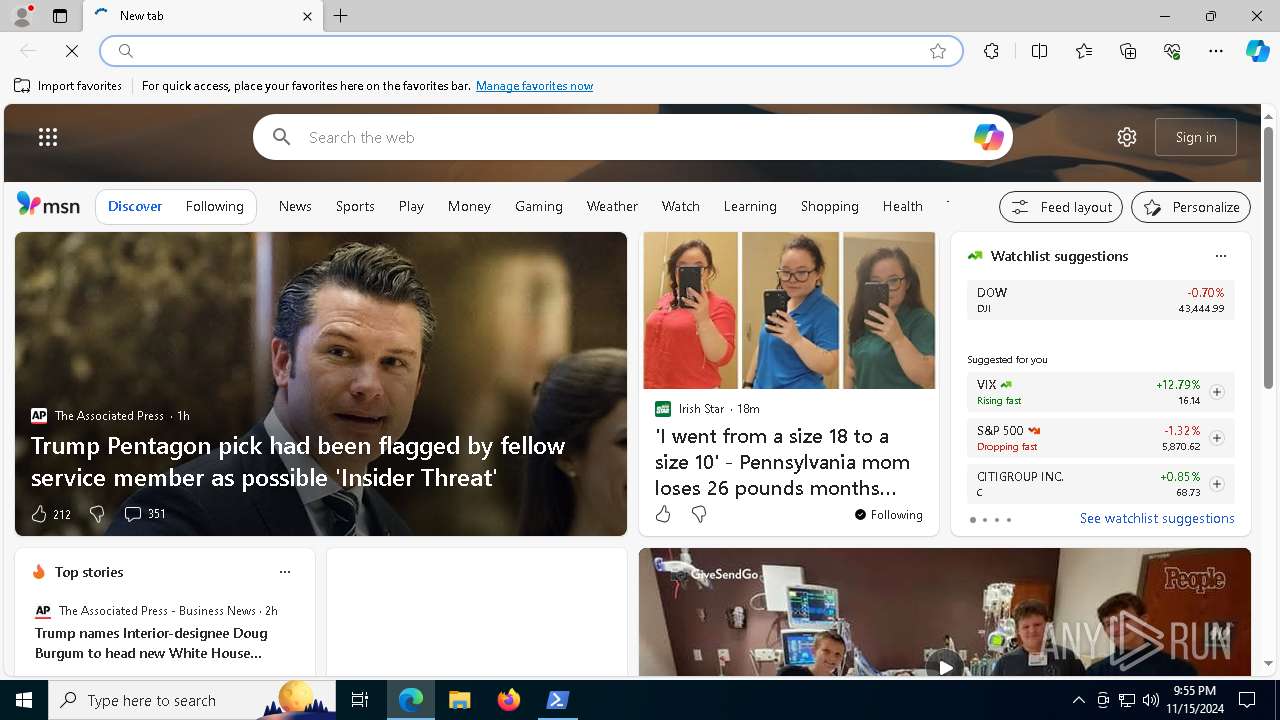Open Browser essentials icon

(x=1172, y=51)
